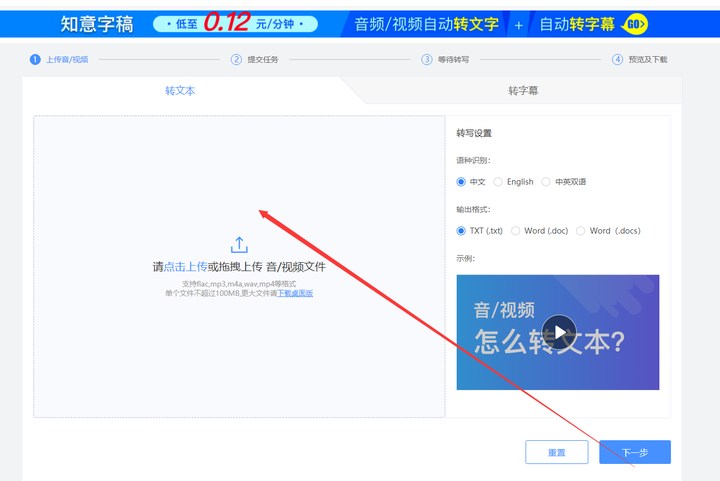Click 音频/视频自动转文字 banner text
Image resolution: width=720 pixels, height=481 pixels.
coord(427,24)
